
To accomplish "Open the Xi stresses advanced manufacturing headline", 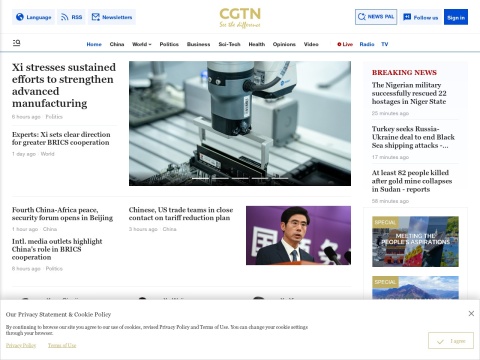I will 64,85.
